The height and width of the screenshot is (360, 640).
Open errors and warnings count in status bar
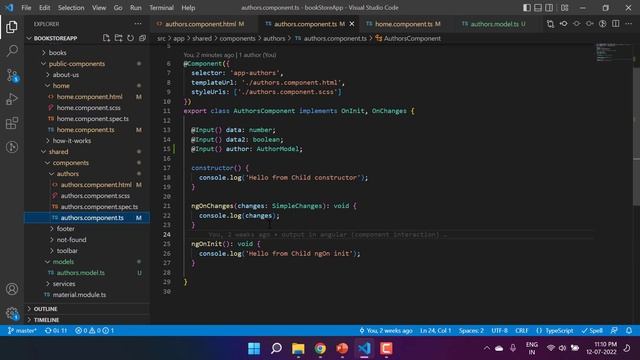click(94, 330)
